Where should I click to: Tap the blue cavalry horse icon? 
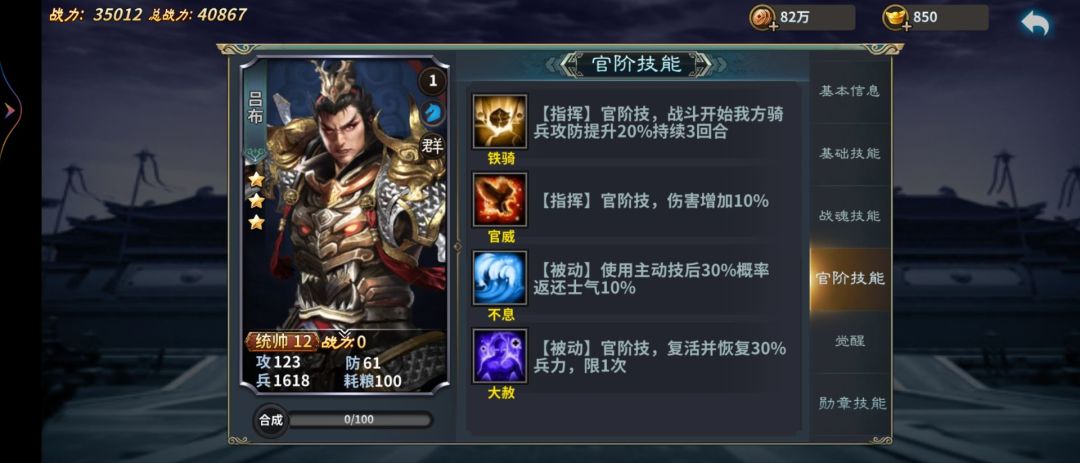433,112
